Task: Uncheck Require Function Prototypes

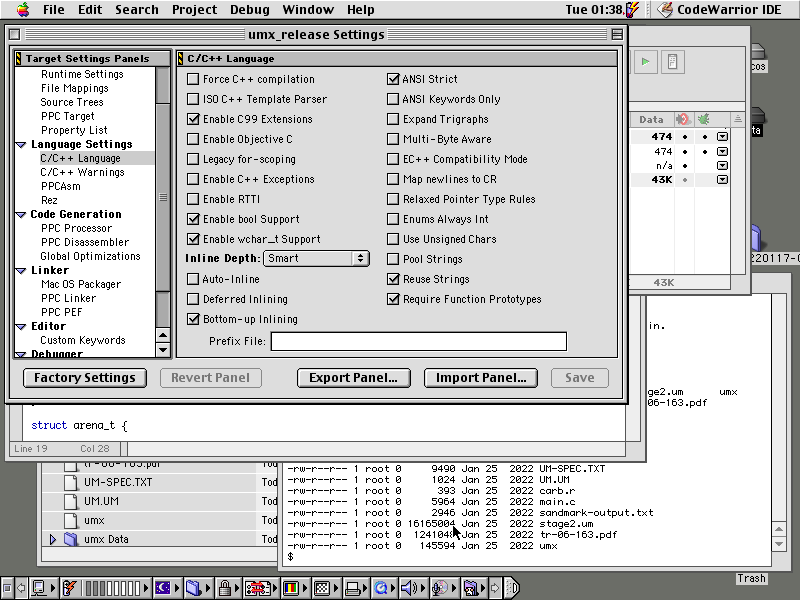Action: click(x=393, y=299)
